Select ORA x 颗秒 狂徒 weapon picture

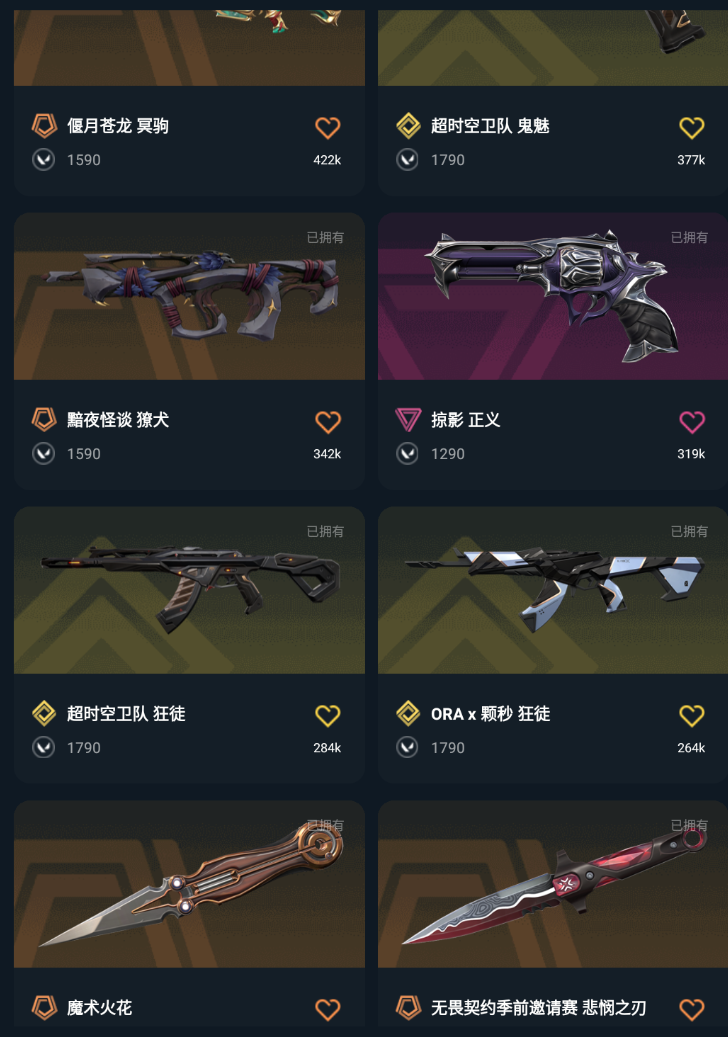[x=553, y=590]
